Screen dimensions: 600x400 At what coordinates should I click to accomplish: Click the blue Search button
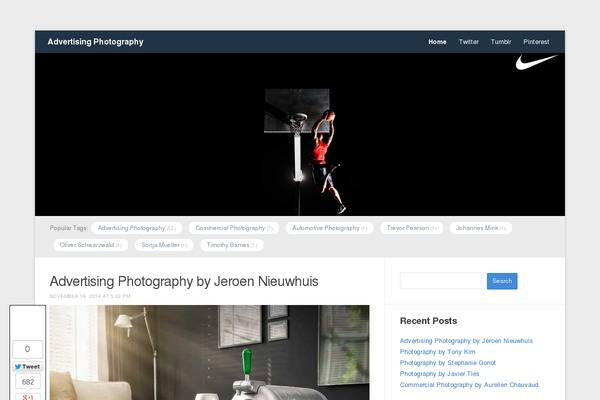[x=502, y=281]
